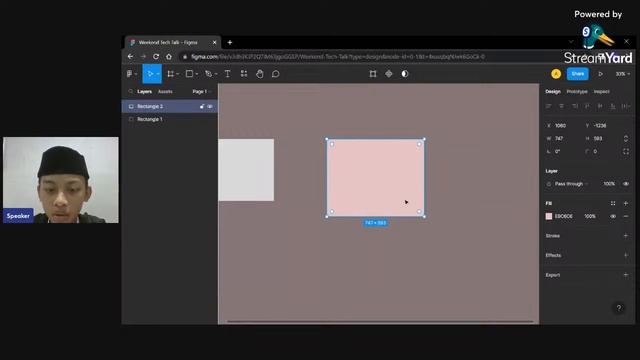Viewport: 640px width, 360px height.
Task: Open the Pass through blend mode dropdown
Action: (x=571, y=184)
